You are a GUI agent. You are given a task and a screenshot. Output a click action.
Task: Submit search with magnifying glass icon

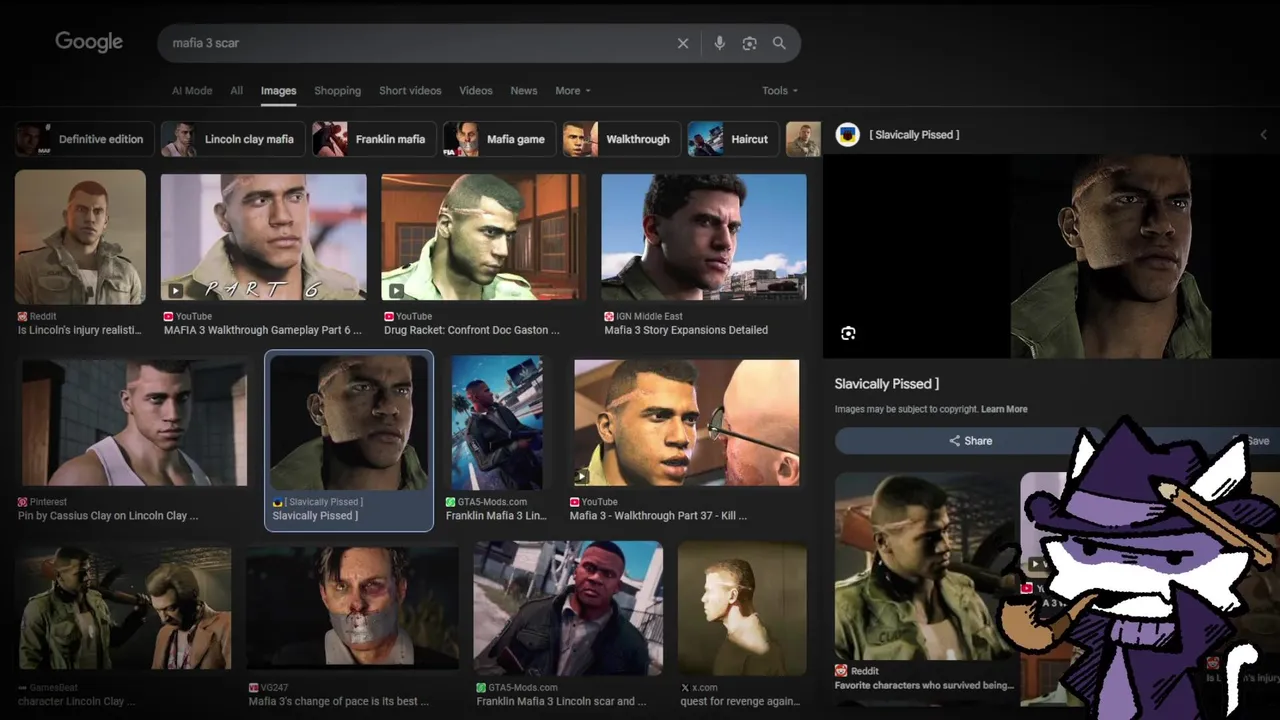(779, 43)
